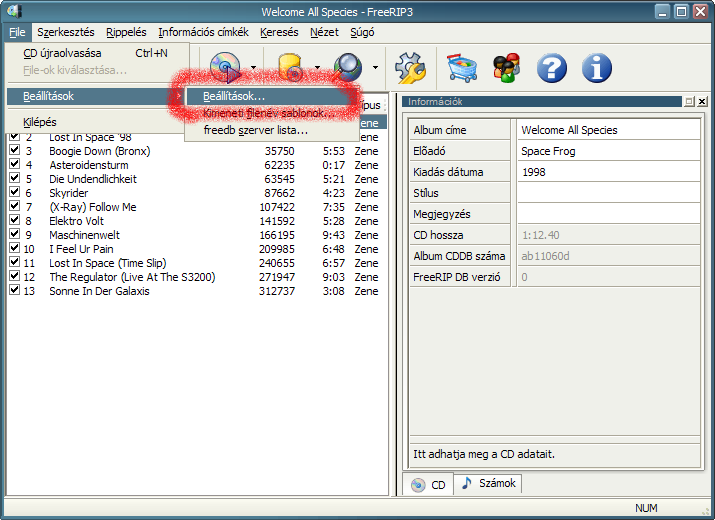This screenshot has width=715, height=520.
Task: Click the blue question mark help icon
Action: tap(551, 68)
